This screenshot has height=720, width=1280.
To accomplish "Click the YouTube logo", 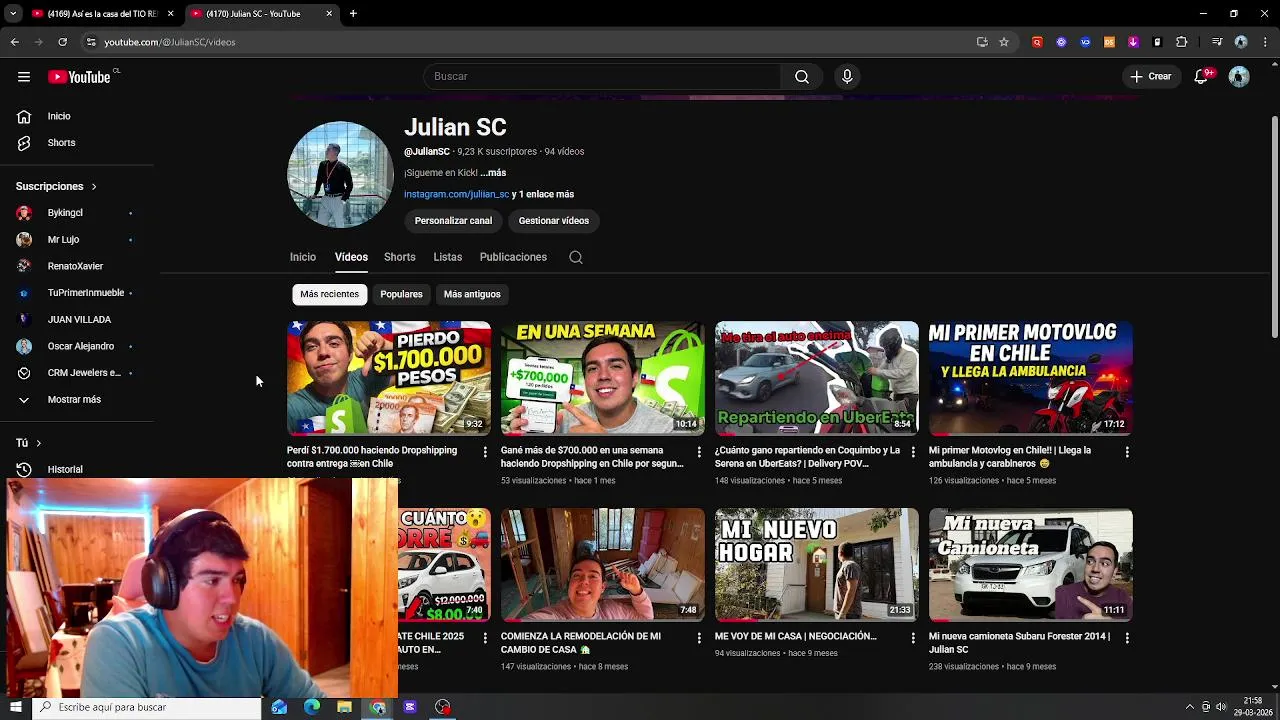I will point(80,77).
